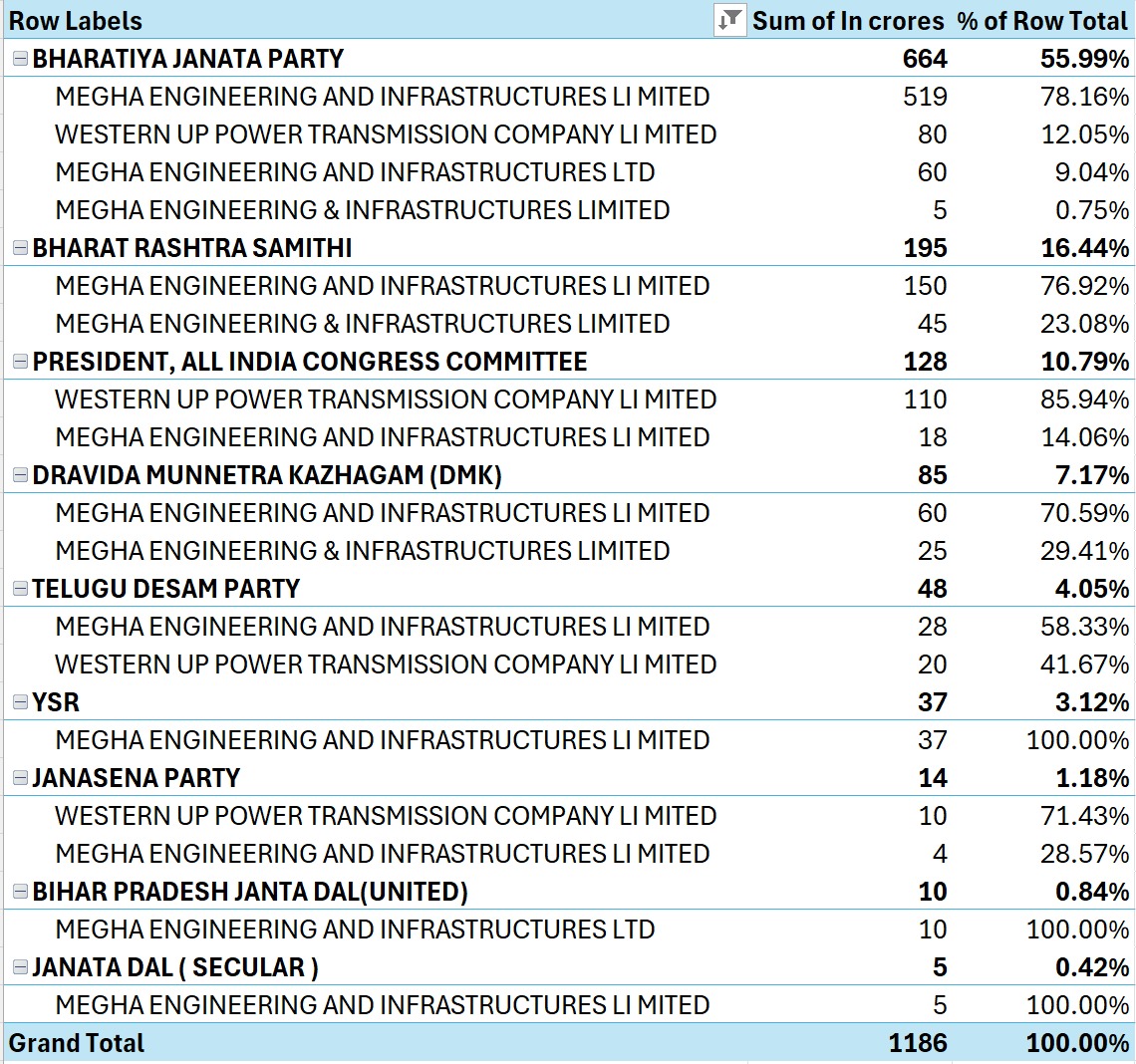Click Western UP Power row with 80 crores

pos(386,134)
